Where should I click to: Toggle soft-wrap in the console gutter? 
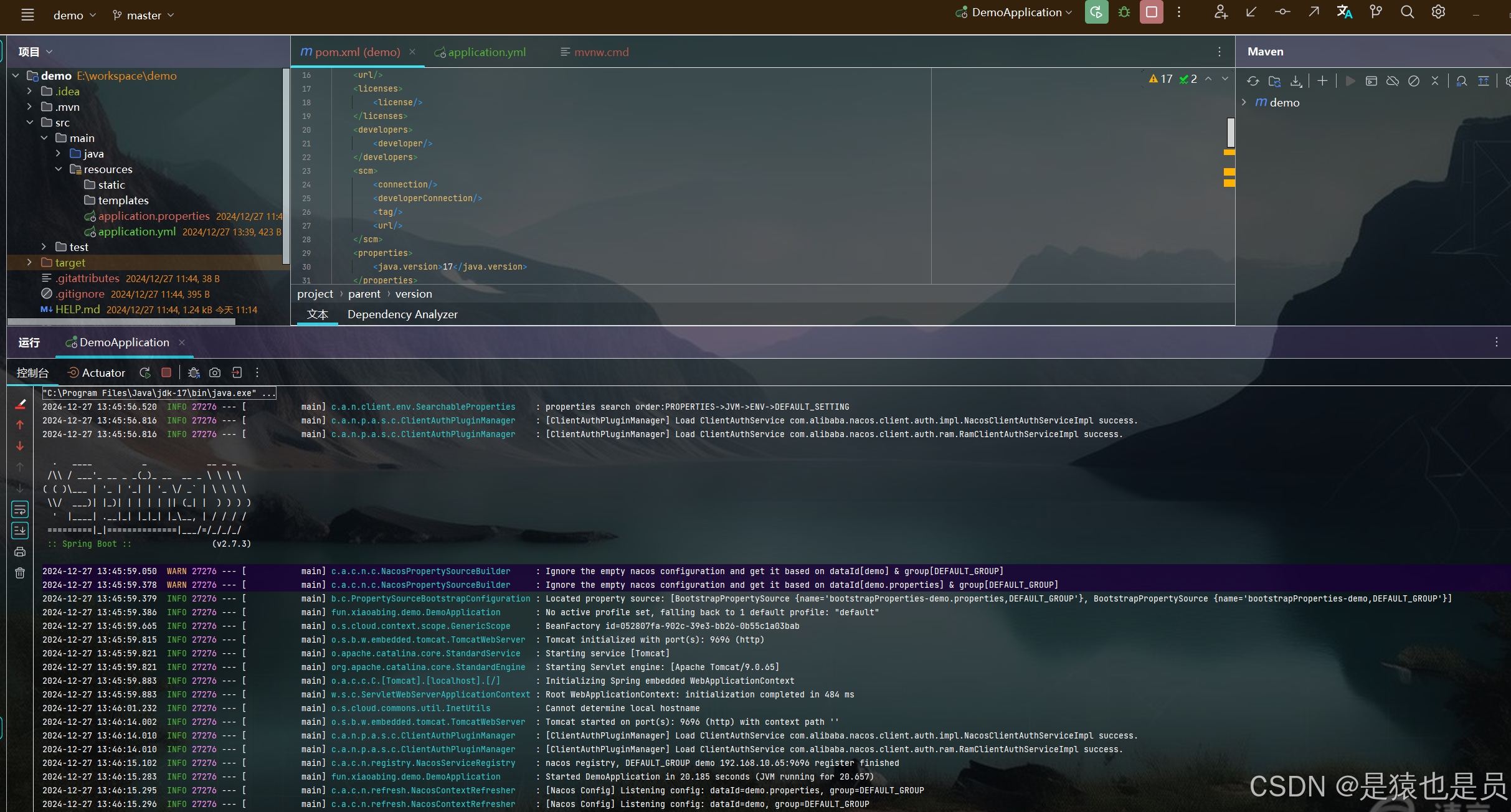[20, 509]
